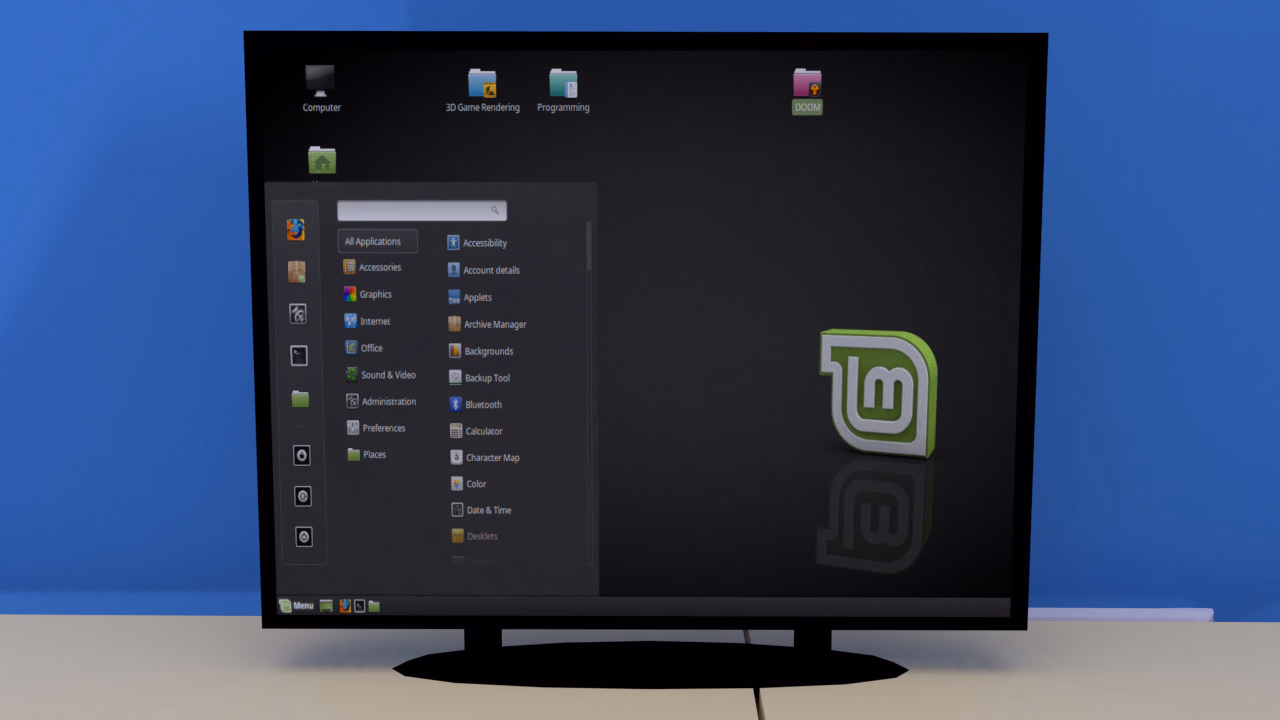Open the DOOM desktop folder
The image size is (1280, 720).
(807, 91)
